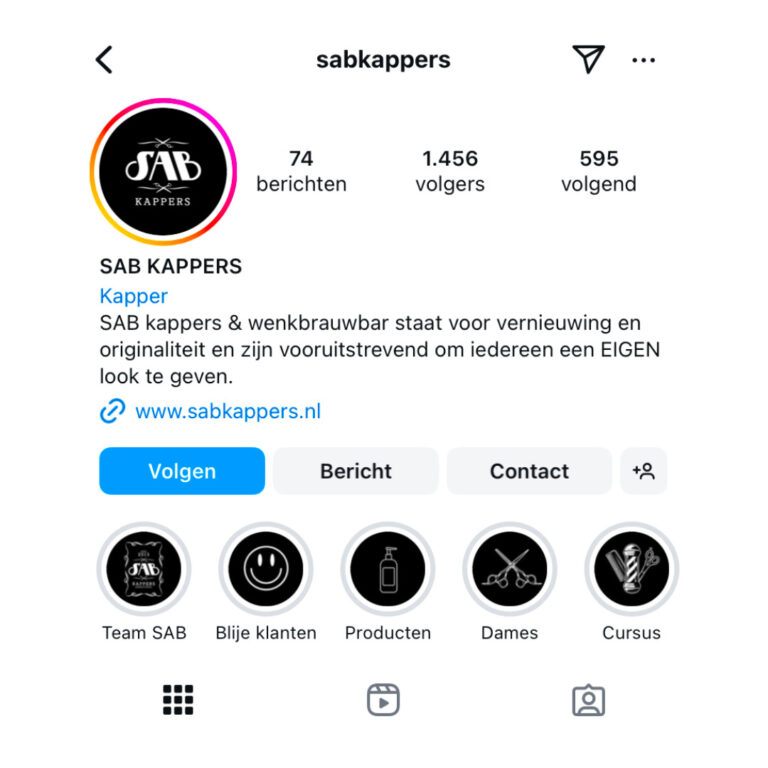Open the Blije klanten smiley highlight
The image size is (768, 768).
(x=266, y=569)
